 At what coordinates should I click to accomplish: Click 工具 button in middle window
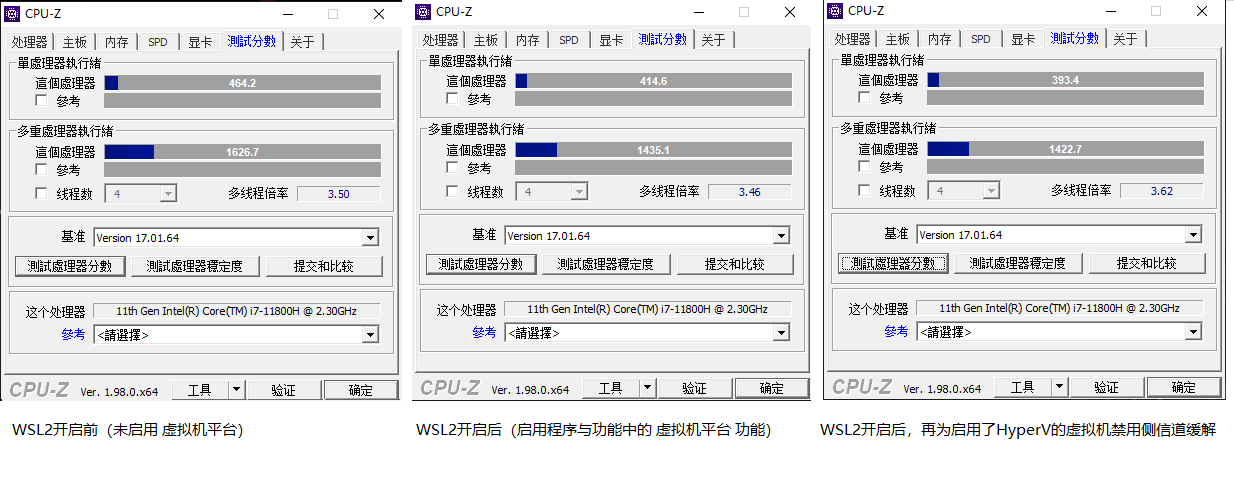point(611,388)
